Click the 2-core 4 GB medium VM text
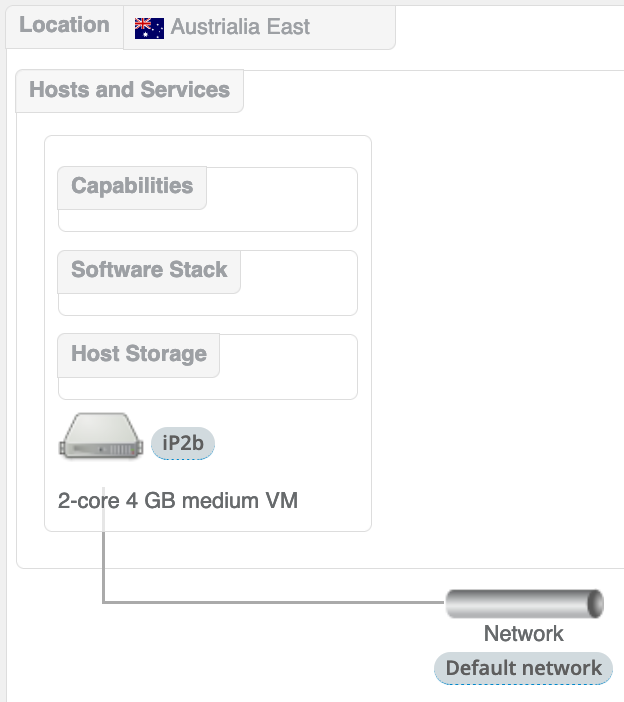Viewport: 624px width, 702px height. click(178, 501)
